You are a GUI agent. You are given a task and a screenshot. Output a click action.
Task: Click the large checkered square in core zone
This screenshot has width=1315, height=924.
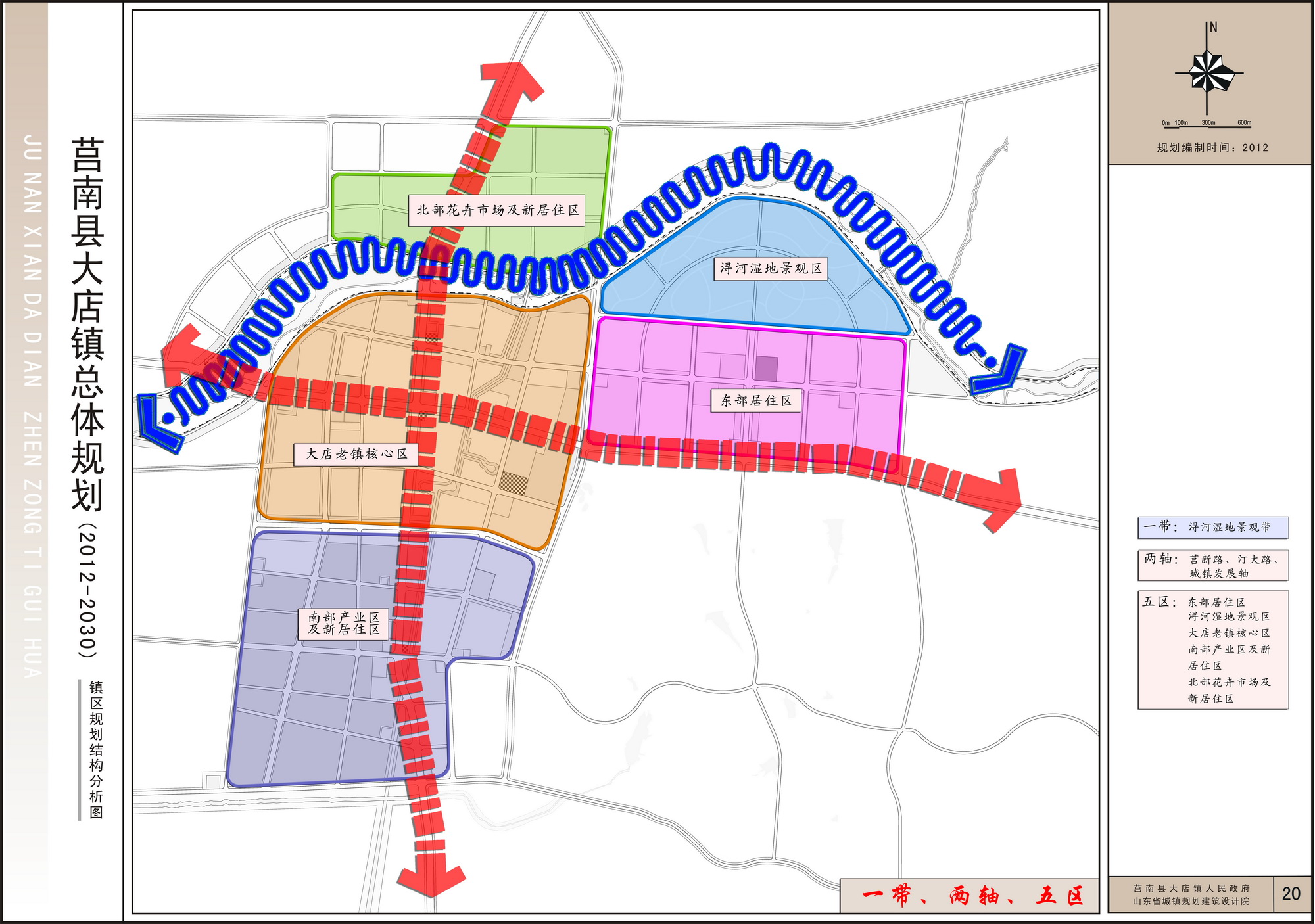513,483
